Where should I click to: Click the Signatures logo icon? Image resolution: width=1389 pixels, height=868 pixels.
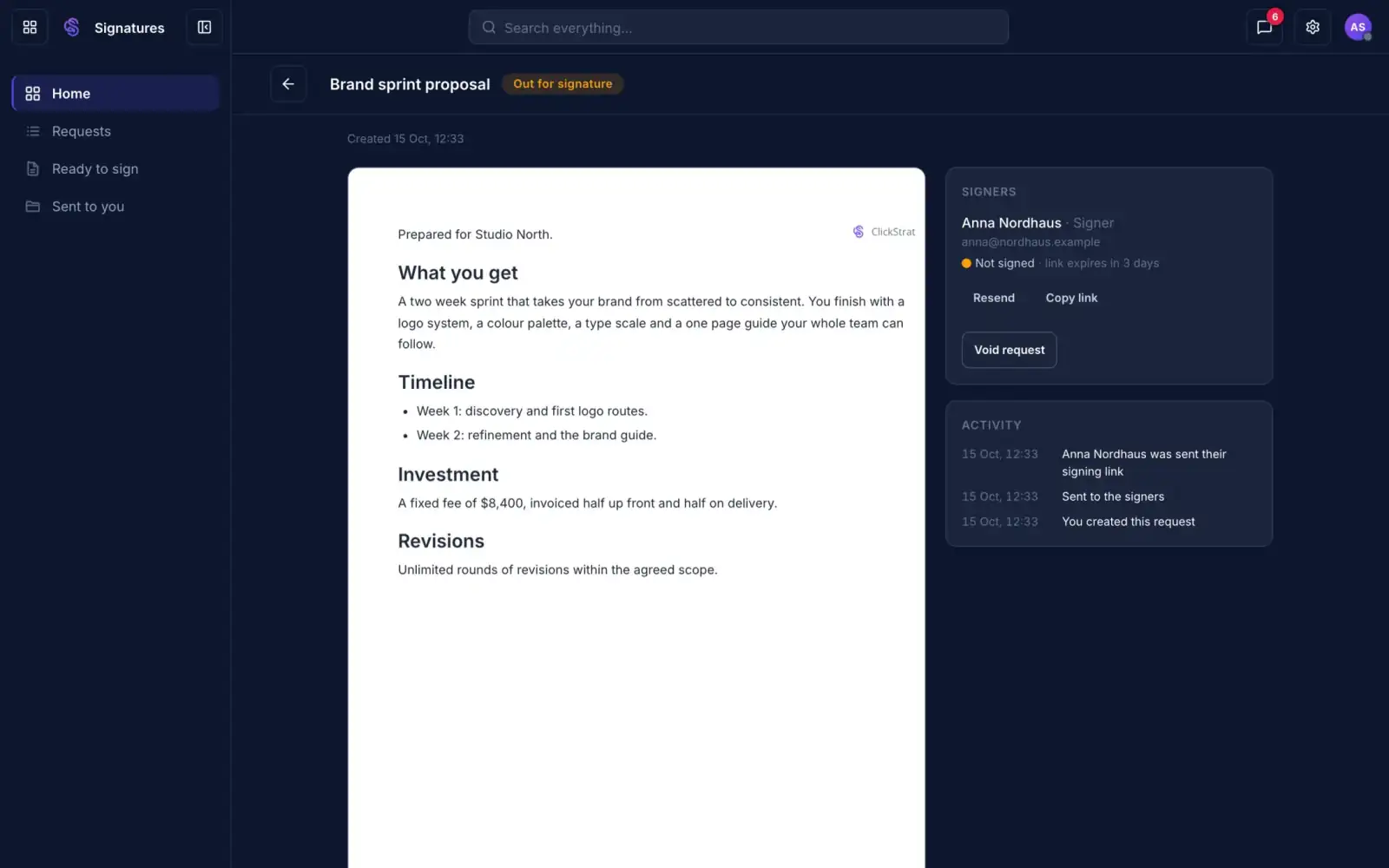tap(72, 27)
